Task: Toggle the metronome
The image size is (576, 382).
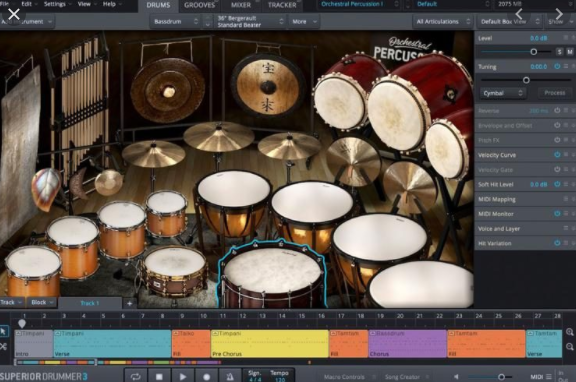Action: coord(230,376)
